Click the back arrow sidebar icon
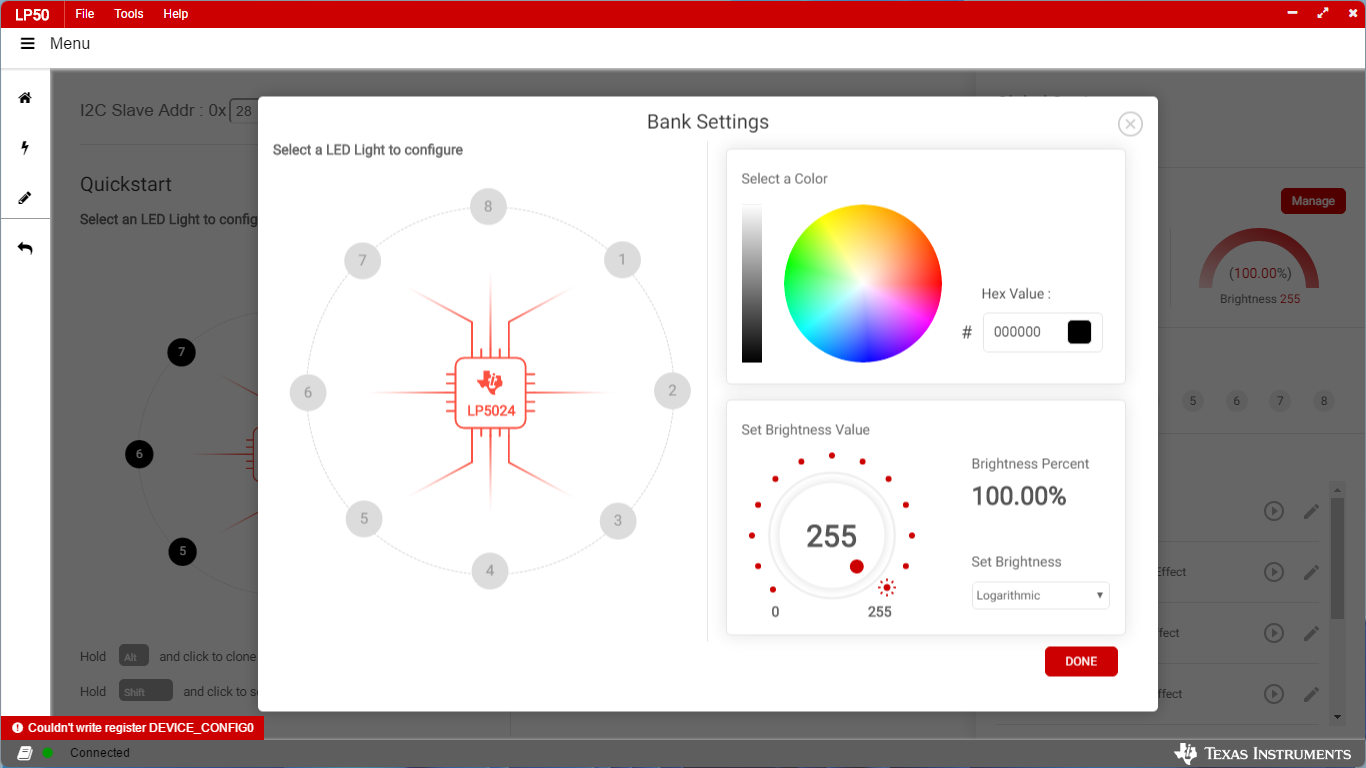The image size is (1366, 768). (25, 248)
